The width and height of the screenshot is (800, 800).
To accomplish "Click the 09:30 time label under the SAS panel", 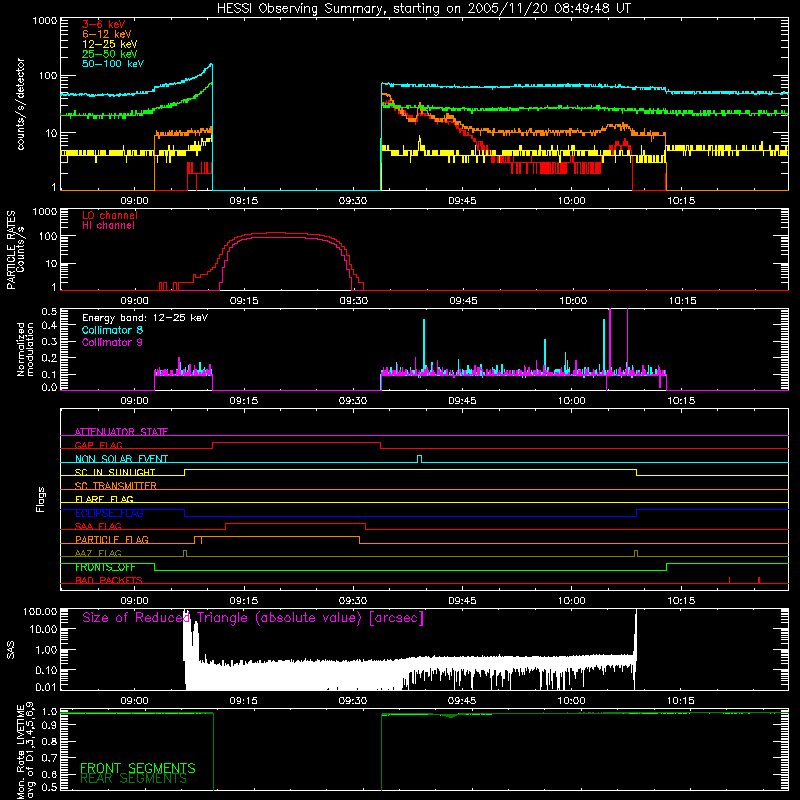I will 353,701.
